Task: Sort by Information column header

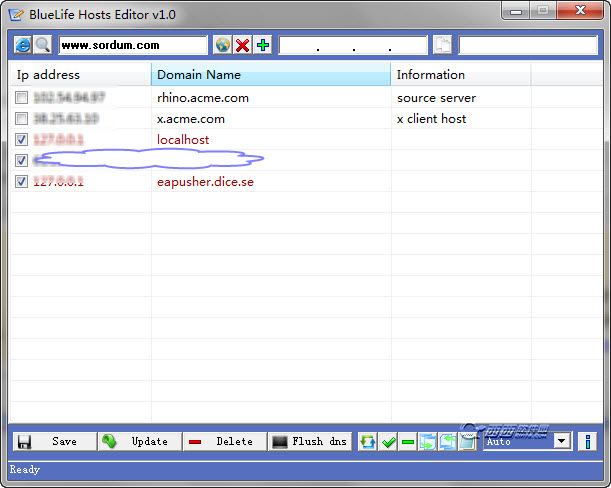Action: pyautogui.click(x=461, y=74)
